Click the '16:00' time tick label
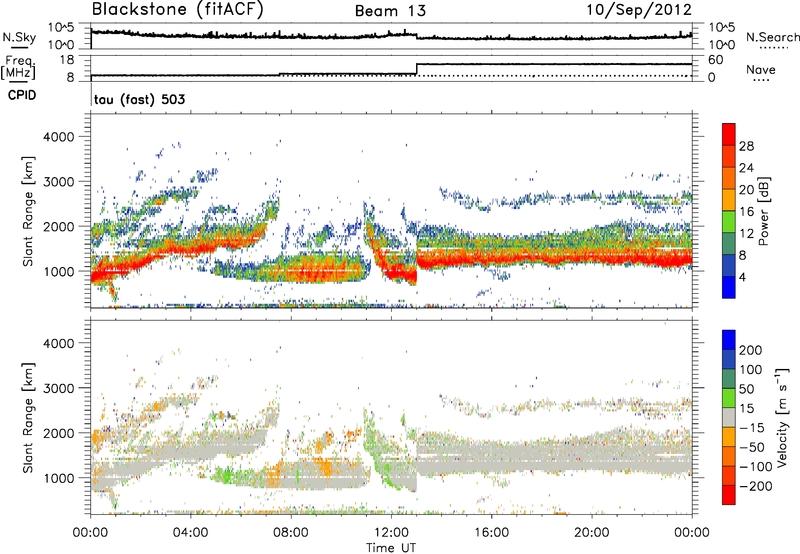Viewport: 800px width, 554px height. click(491, 533)
